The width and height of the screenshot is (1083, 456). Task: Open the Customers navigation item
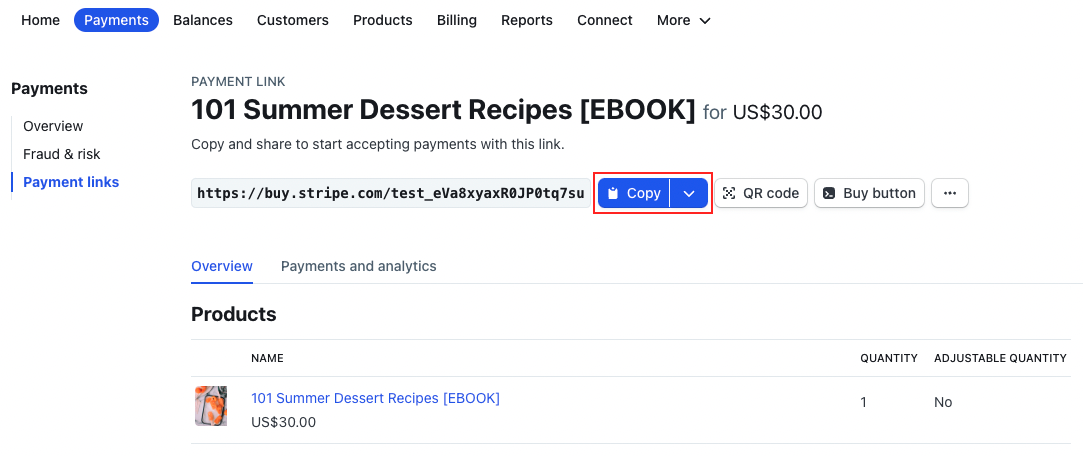[x=293, y=20]
